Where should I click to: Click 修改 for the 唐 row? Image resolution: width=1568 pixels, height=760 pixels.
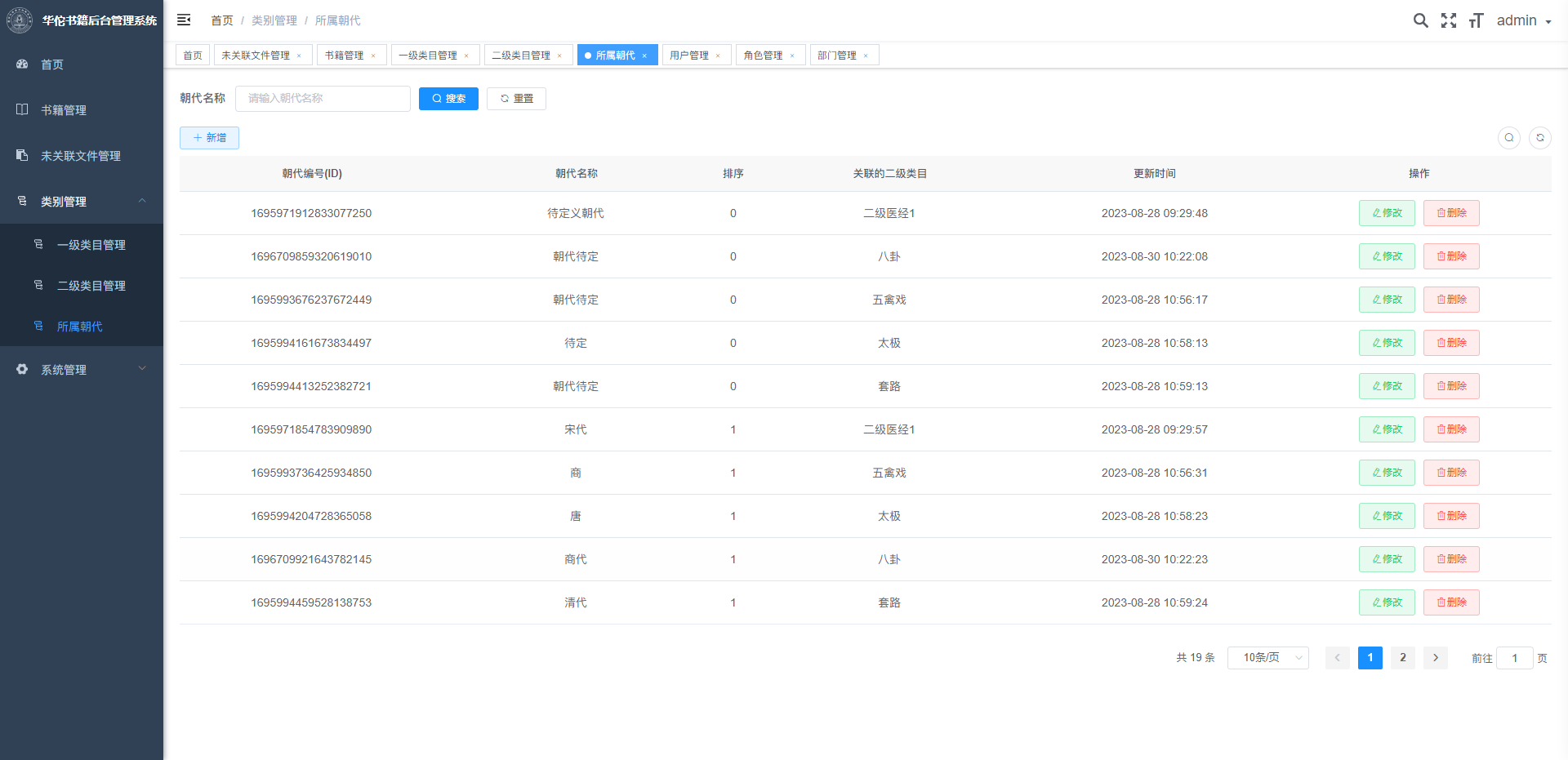click(x=1387, y=515)
